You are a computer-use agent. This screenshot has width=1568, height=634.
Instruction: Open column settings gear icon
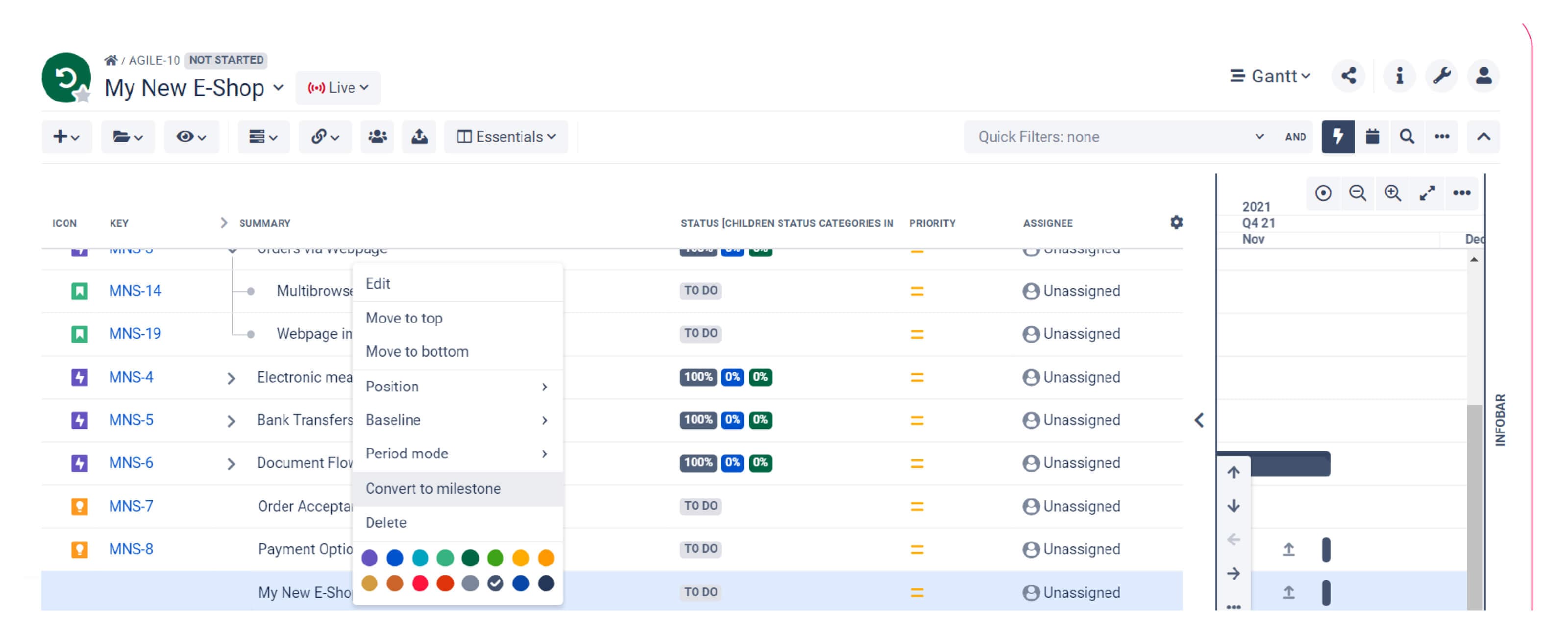click(1176, 223)
